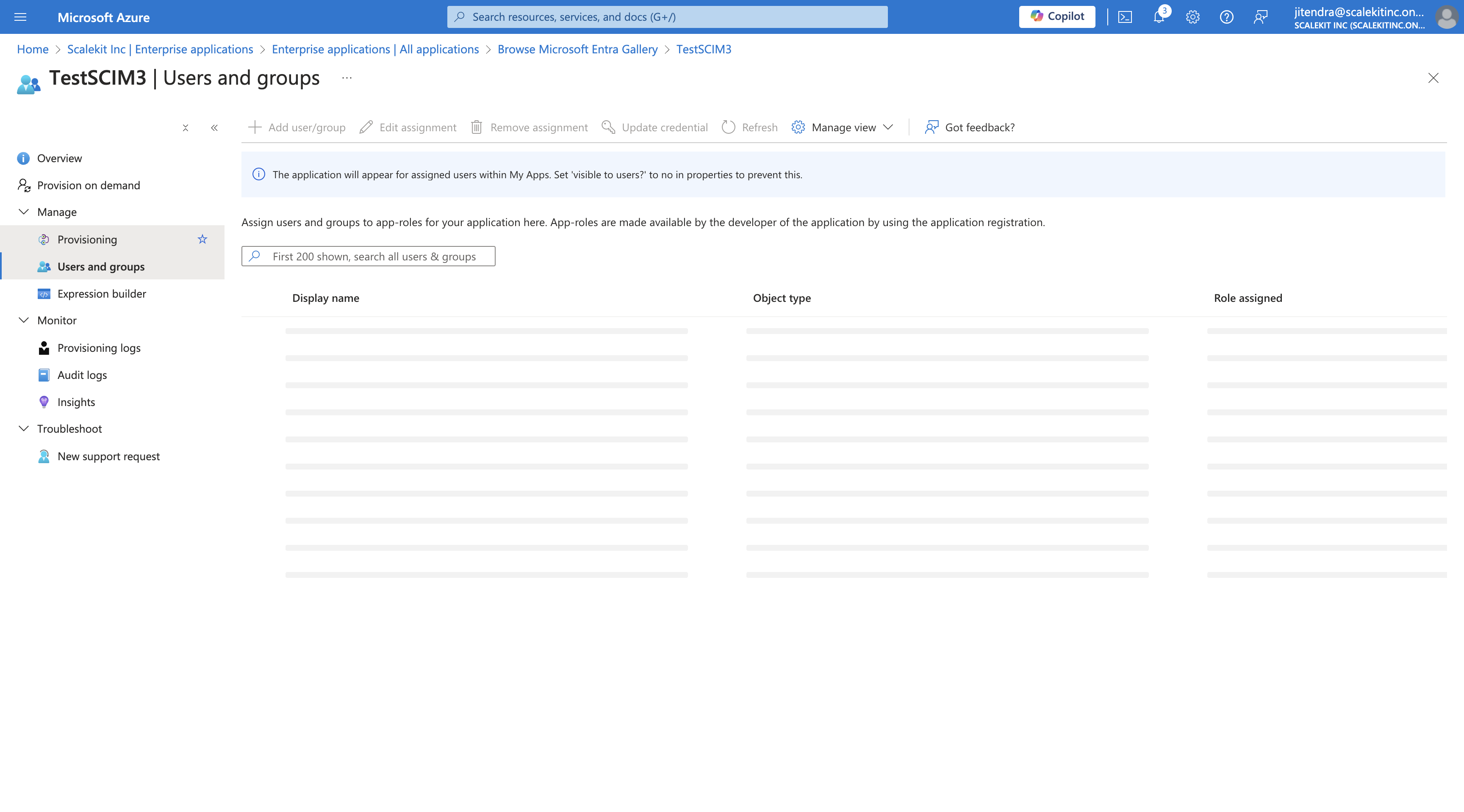Click the account avatar picture

(x=1446, y=17)
